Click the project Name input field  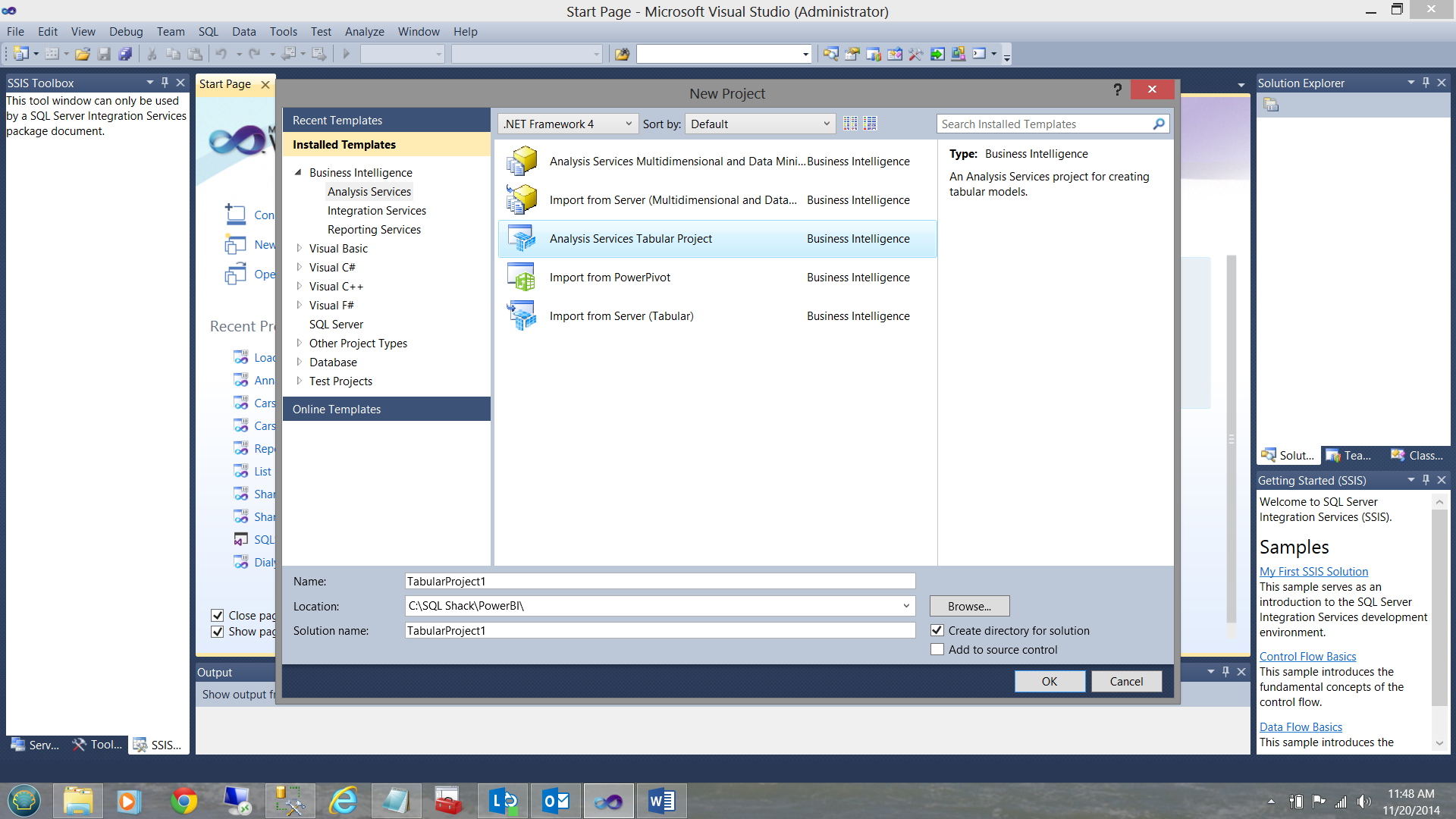tap(660, 582)
